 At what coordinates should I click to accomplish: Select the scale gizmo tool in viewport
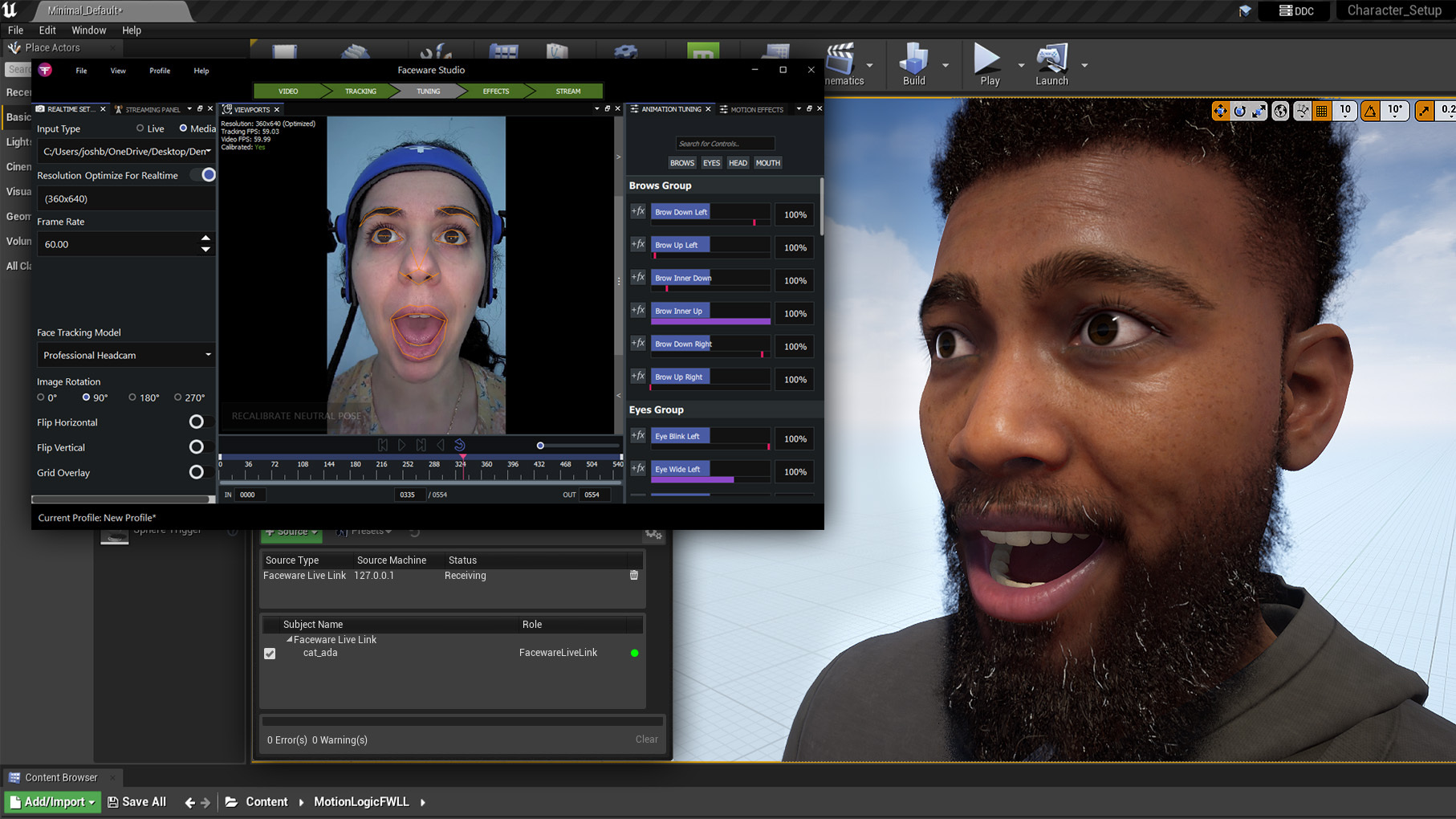(x=1259, y=111)
